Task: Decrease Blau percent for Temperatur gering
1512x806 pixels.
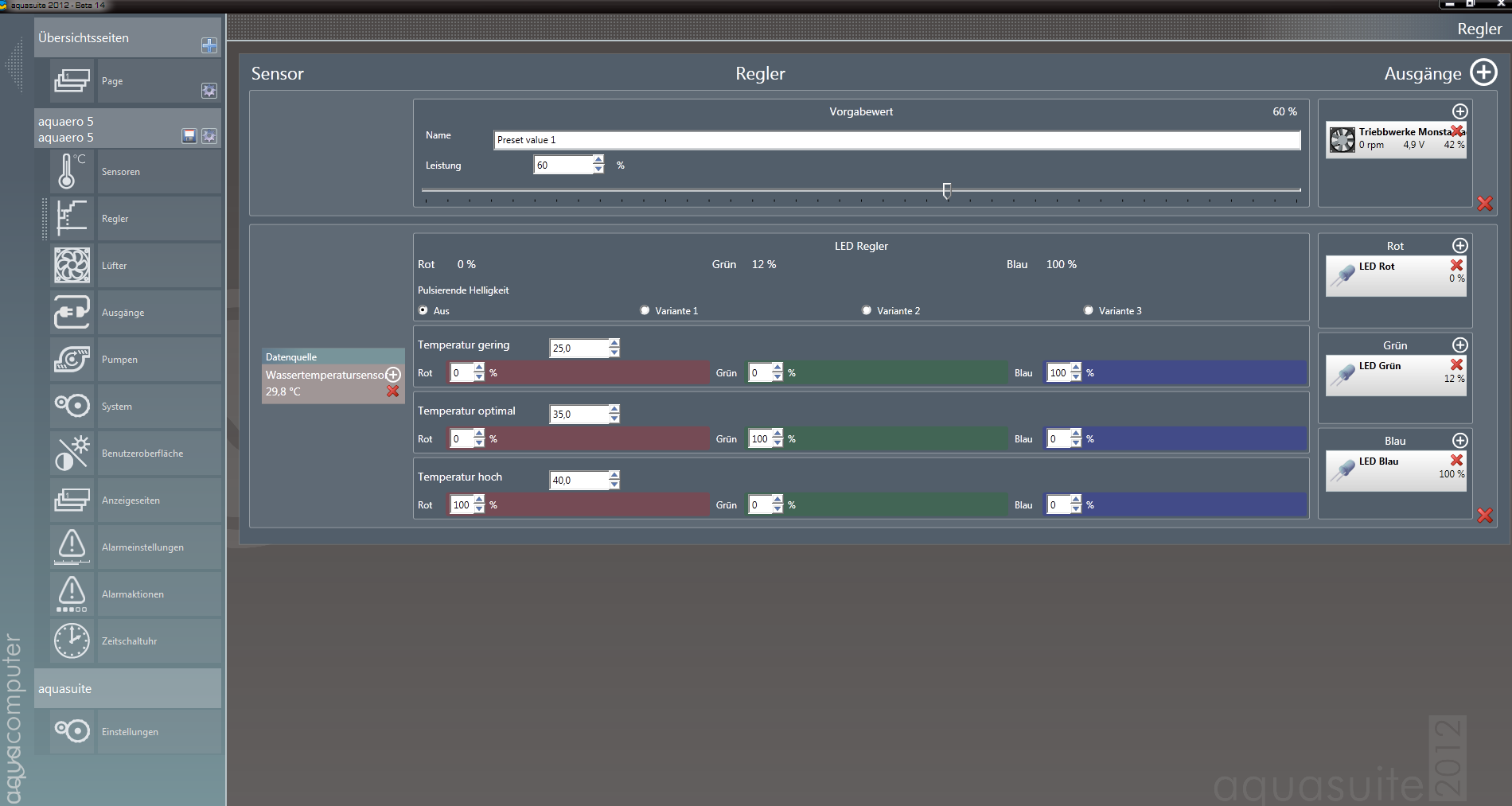Action: click(x=1076, y=377)
